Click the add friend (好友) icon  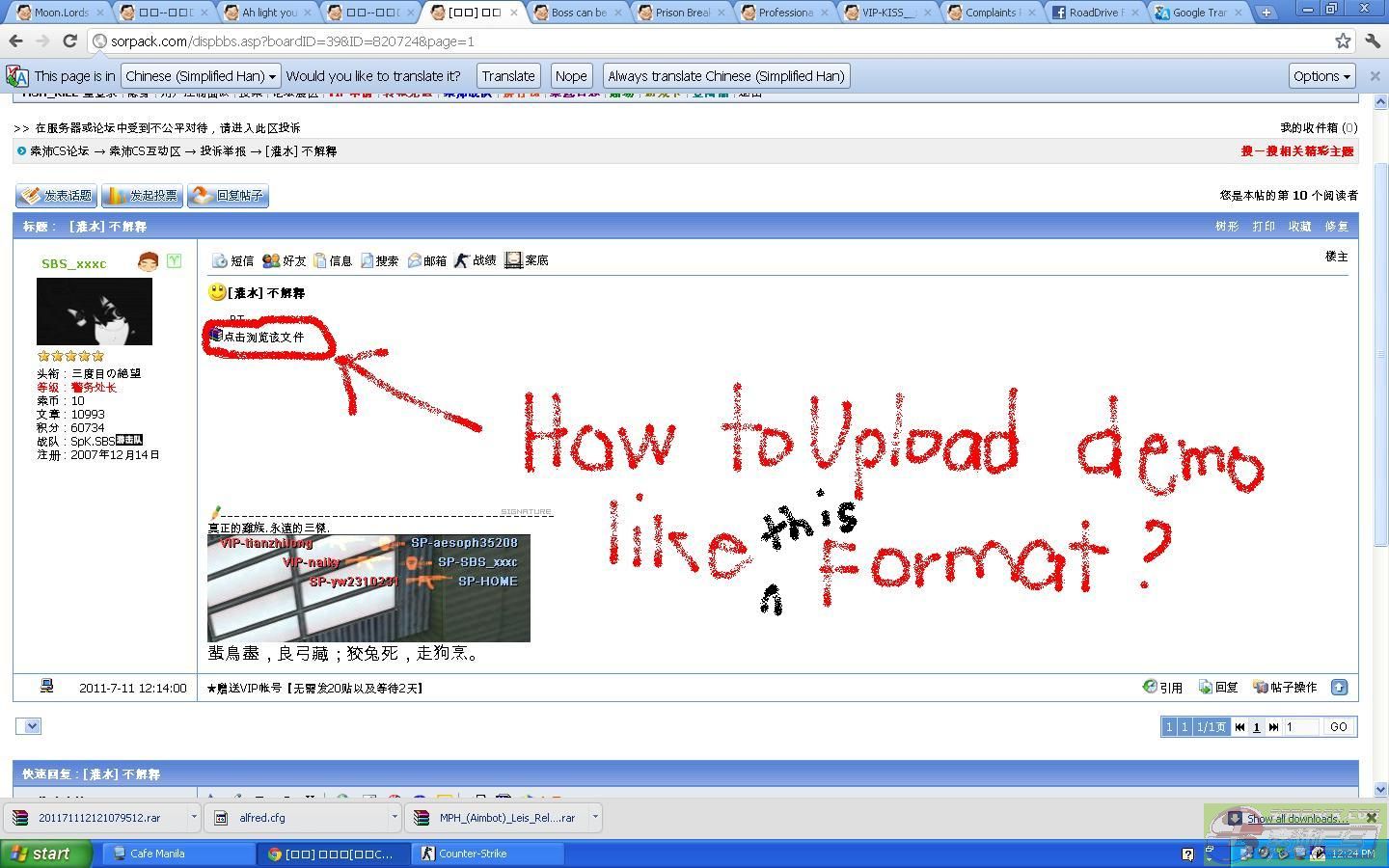click(x=271, y=260)
